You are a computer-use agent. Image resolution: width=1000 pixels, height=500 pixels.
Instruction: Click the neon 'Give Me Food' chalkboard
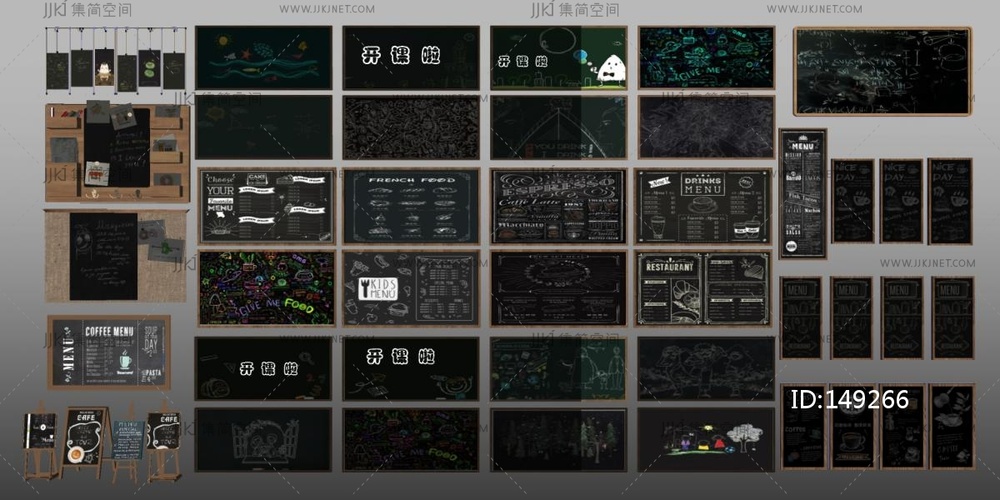(x=265, y=288)
